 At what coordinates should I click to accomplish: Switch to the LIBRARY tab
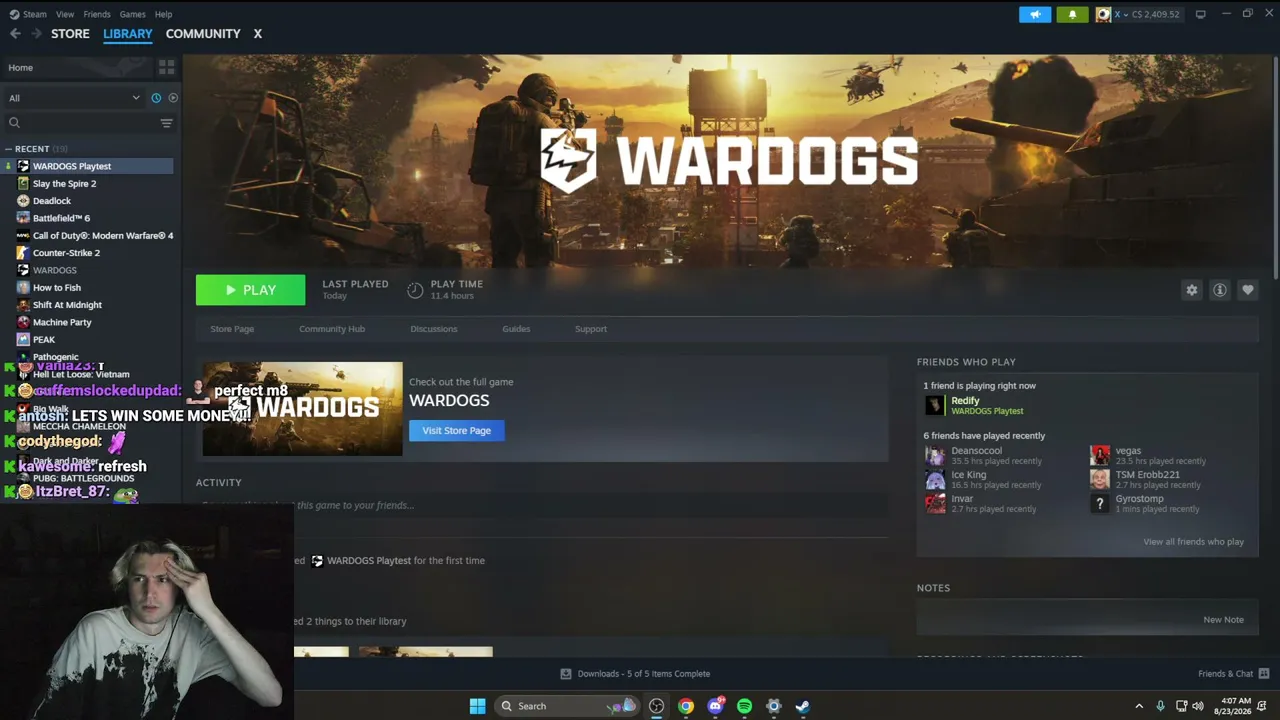(128, 34)
